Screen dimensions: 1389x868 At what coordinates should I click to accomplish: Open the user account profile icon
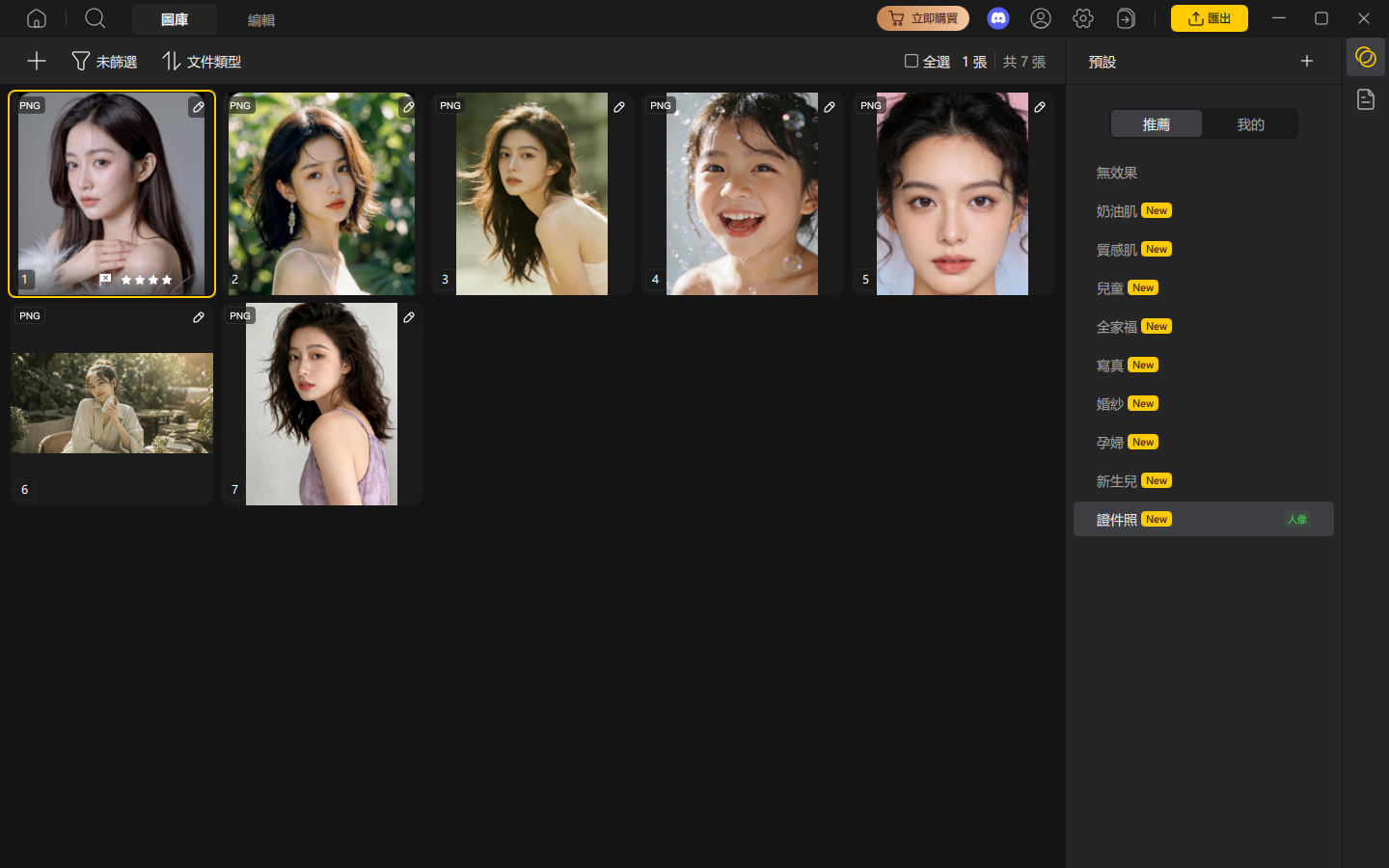pyautogui.click(x=1041, y=18)
